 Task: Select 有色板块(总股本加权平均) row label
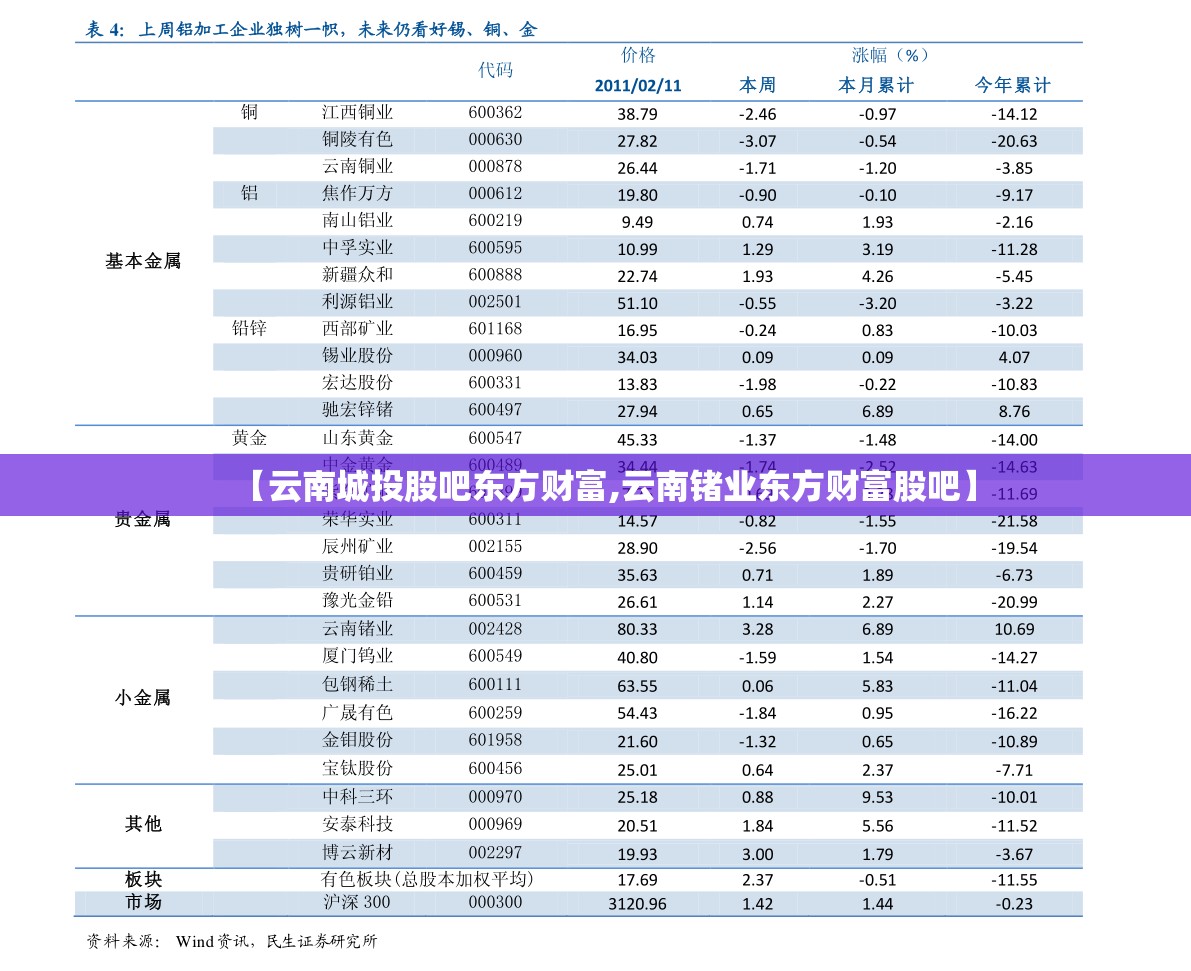(427, 879)
